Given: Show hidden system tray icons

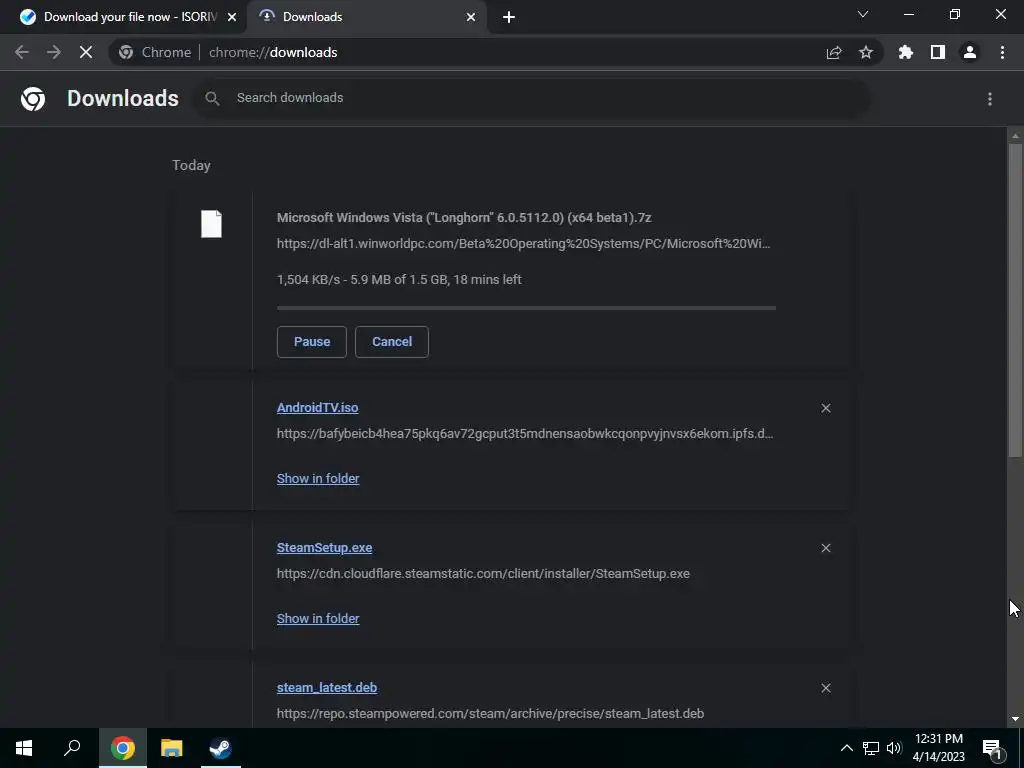Looking at the screenshot, I should pyautogui.click(x=846, y=748).
